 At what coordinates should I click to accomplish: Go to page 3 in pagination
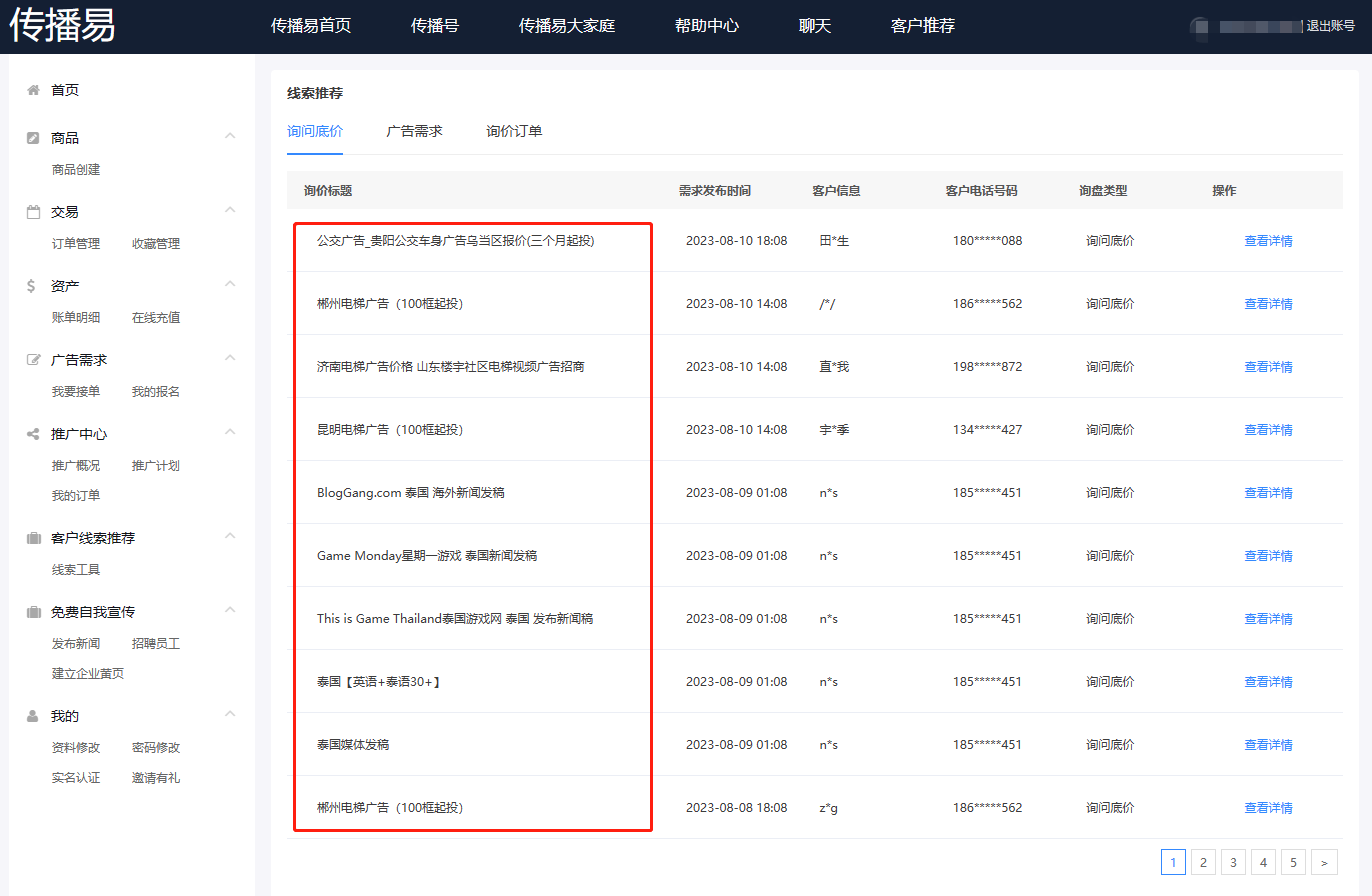(x=1233, y=861)
